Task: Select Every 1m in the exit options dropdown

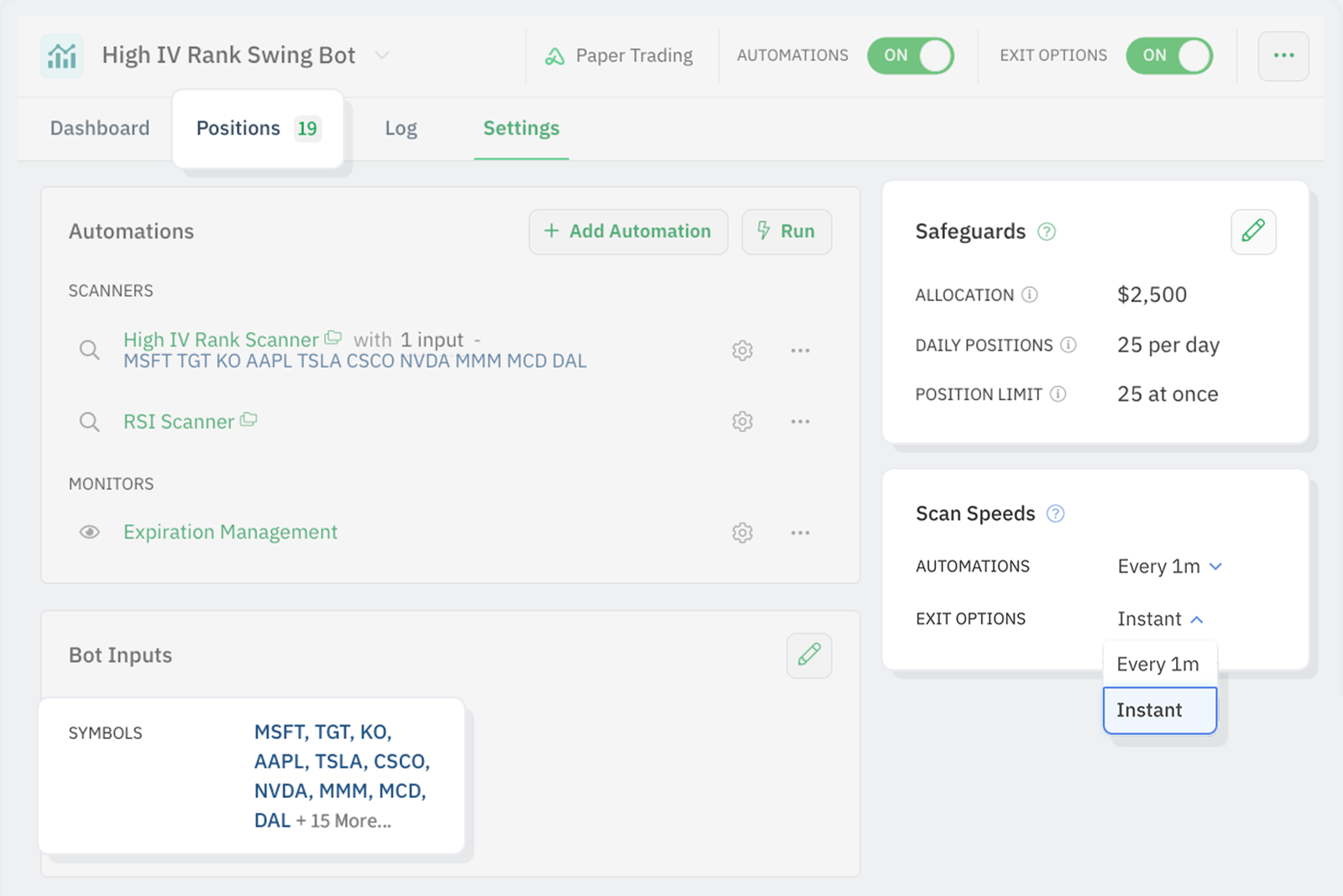Action: 1159,664
